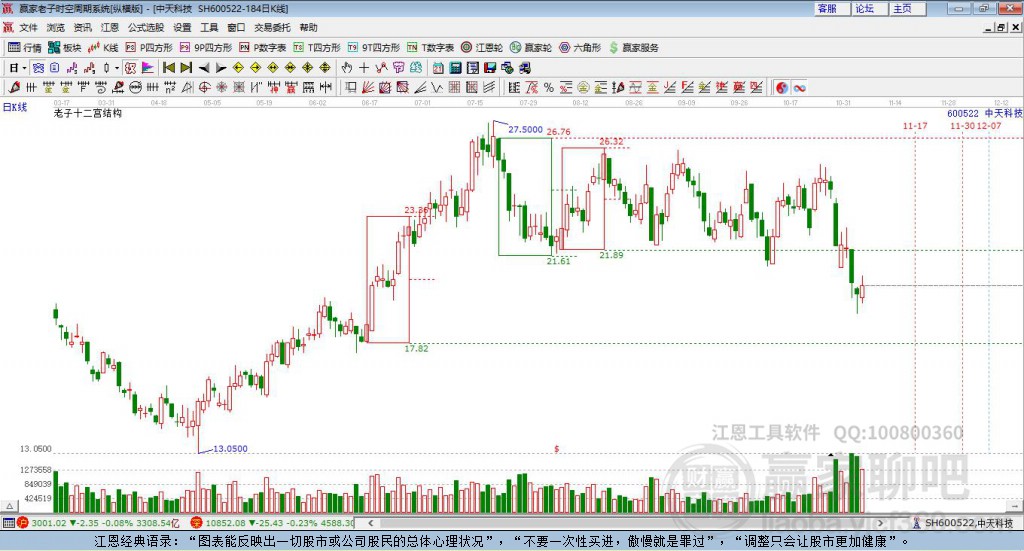Jump to last bar with skip-to-end icon
This screenshot has height=551, width=1024.
click(186, 67)
